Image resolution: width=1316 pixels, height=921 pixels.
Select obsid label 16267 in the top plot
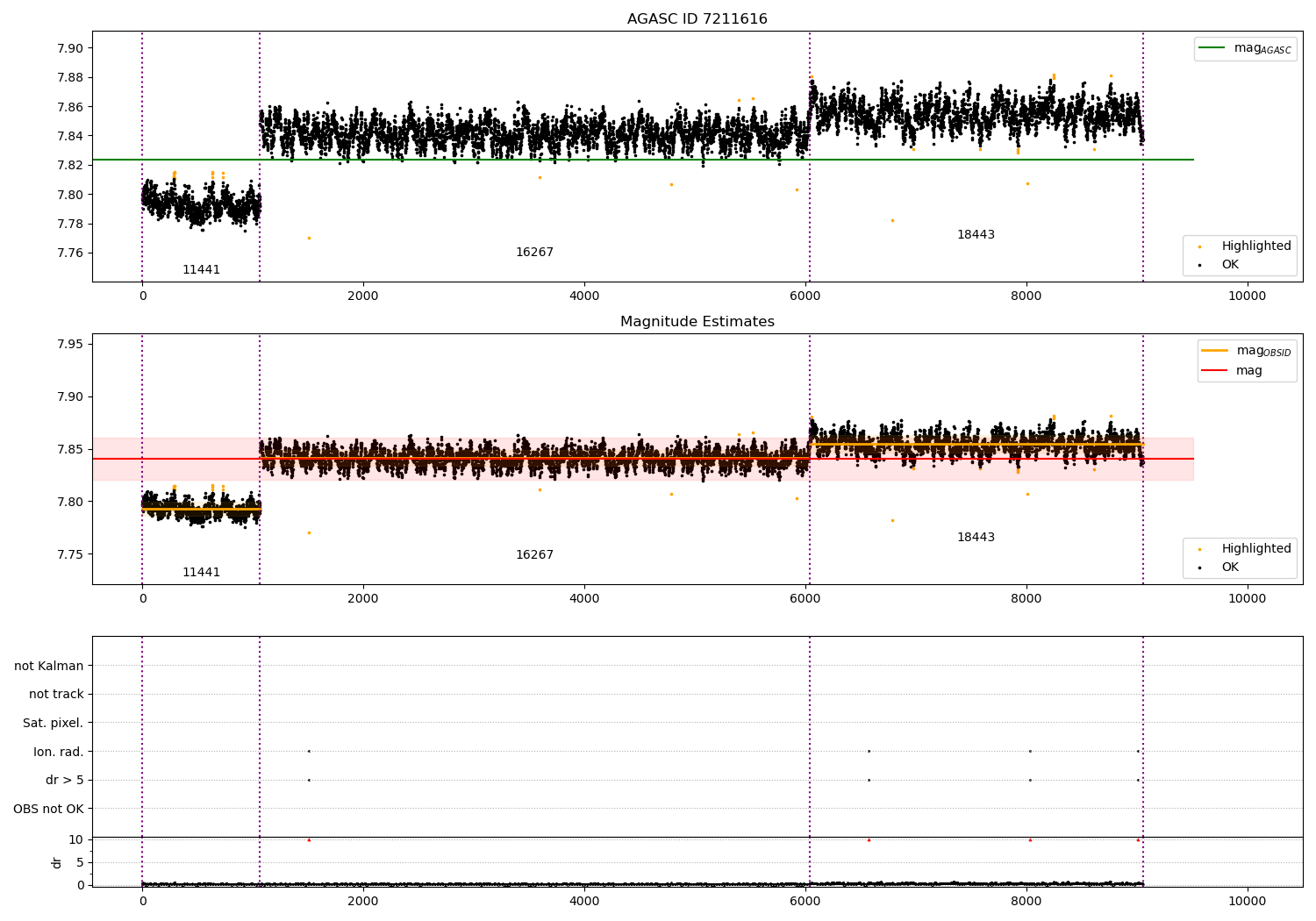tap(534, 253)
